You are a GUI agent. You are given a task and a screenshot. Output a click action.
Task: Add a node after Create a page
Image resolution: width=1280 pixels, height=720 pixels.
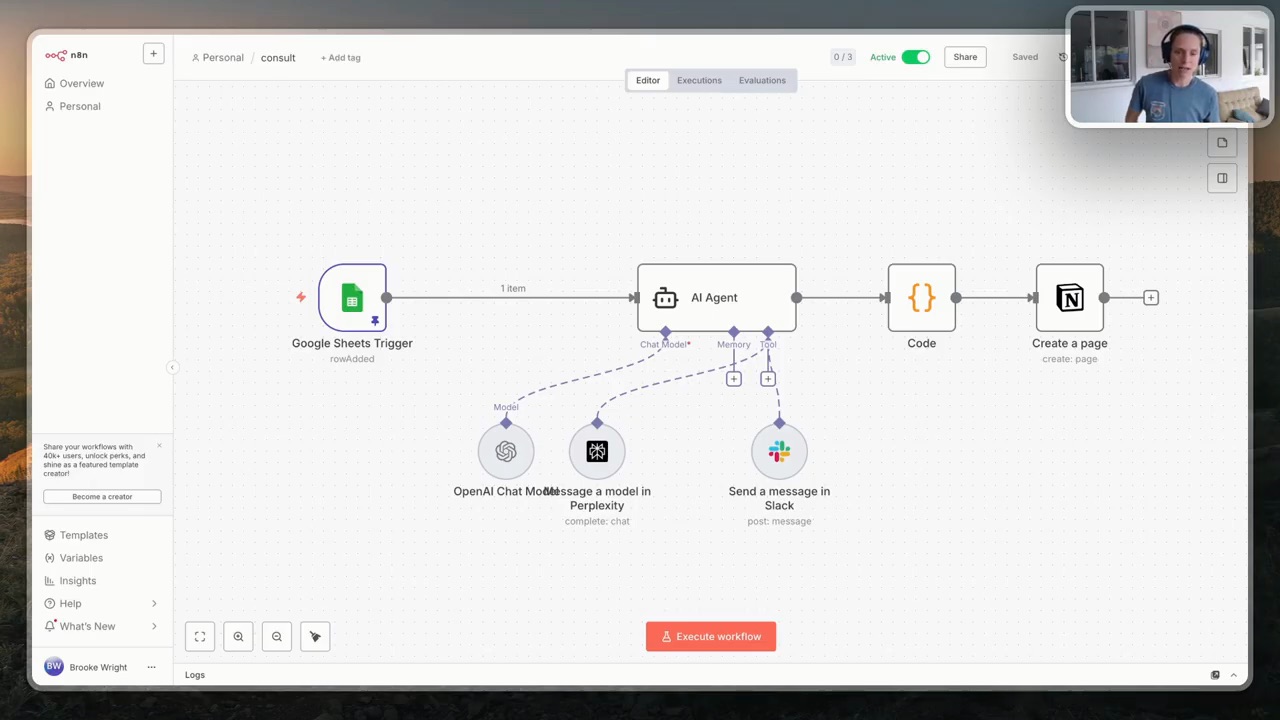[x=1151, y=297]
